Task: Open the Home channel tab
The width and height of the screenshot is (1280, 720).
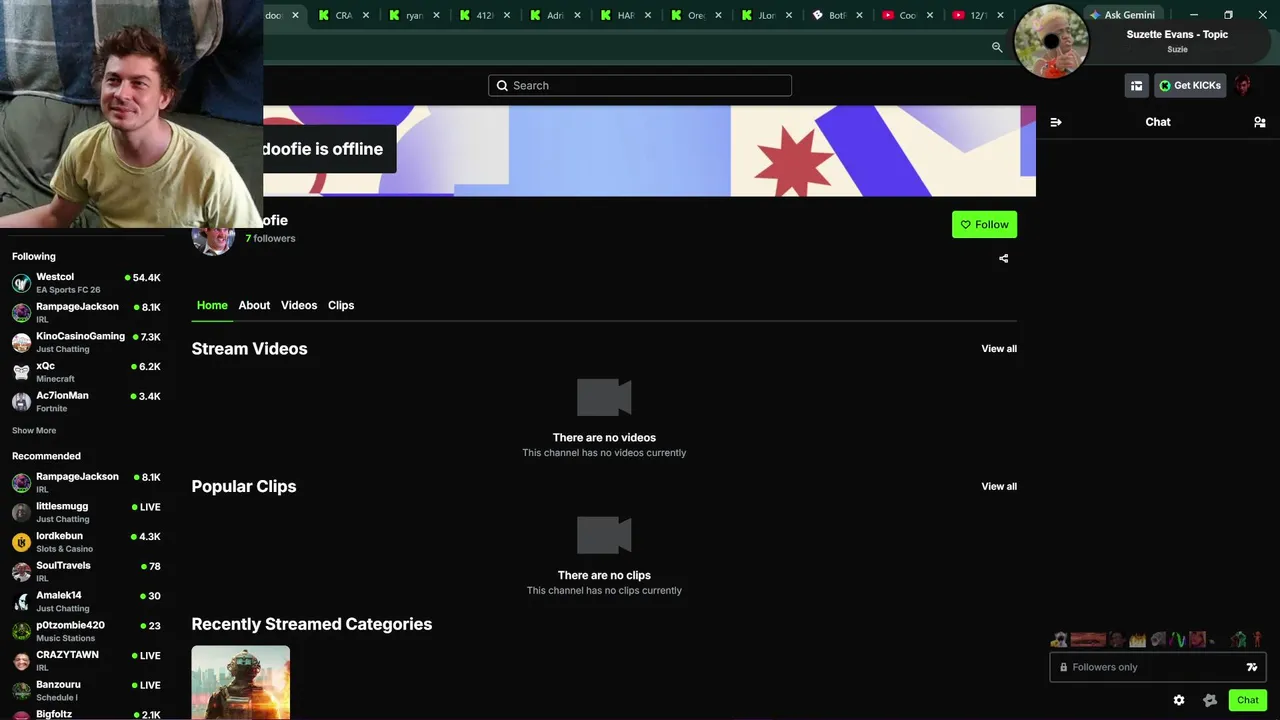Action: (212, 305)
